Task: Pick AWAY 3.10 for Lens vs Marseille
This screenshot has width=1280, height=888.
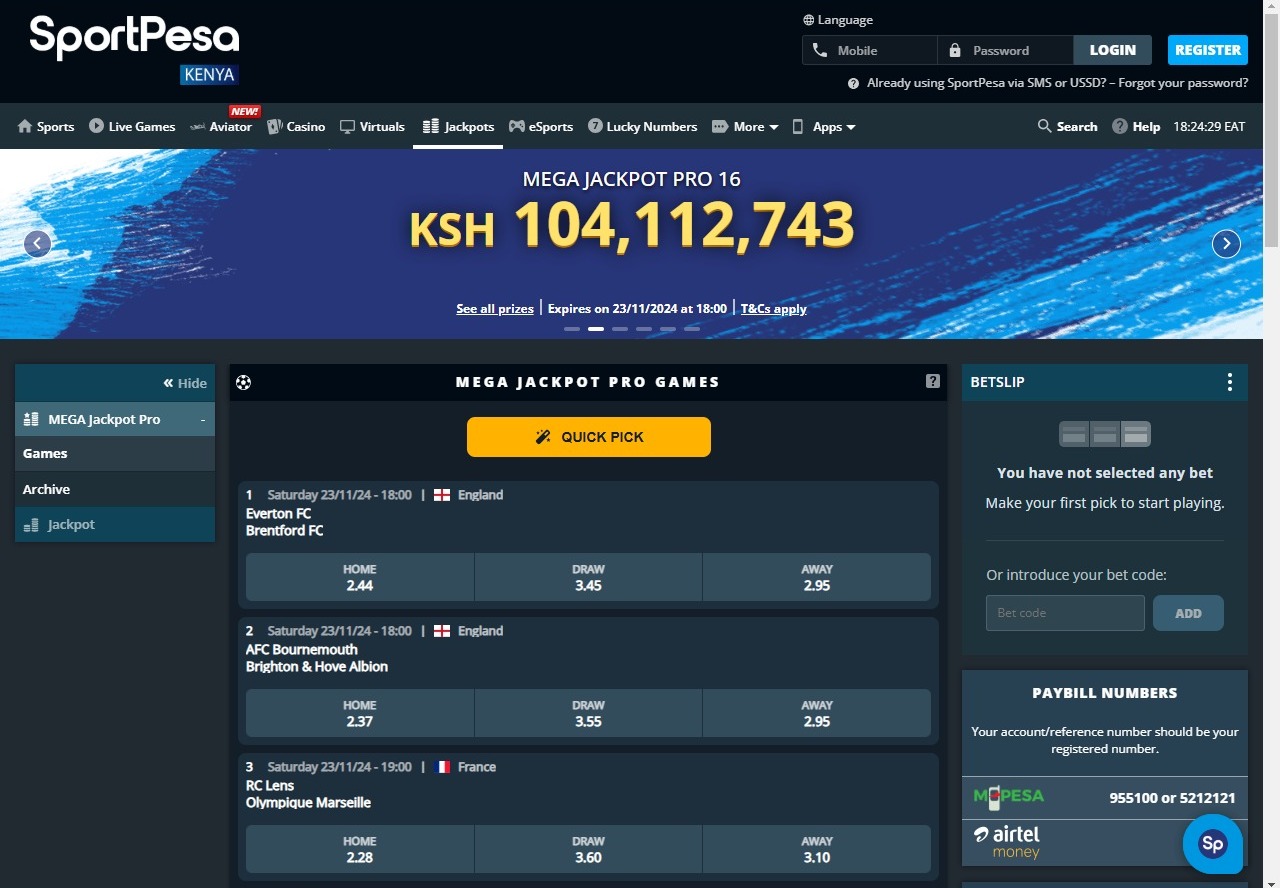Action: point(817,849)
